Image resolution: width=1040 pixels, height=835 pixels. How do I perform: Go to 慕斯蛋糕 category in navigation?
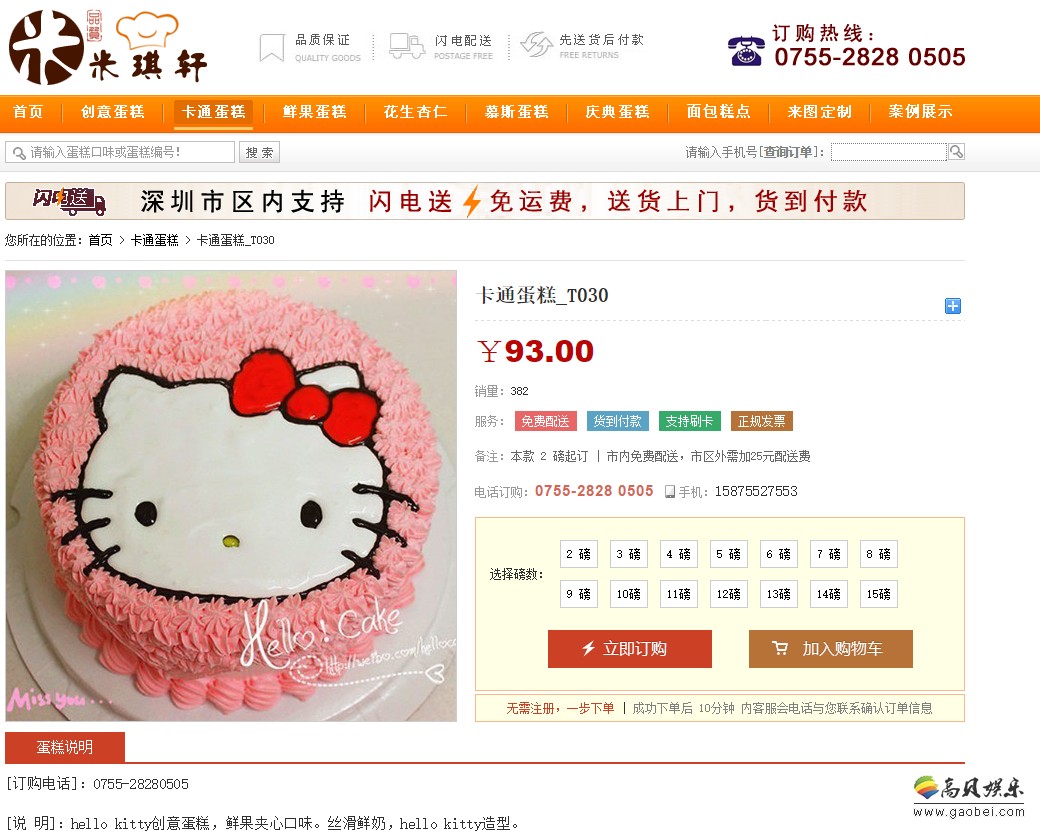(517, 111)
